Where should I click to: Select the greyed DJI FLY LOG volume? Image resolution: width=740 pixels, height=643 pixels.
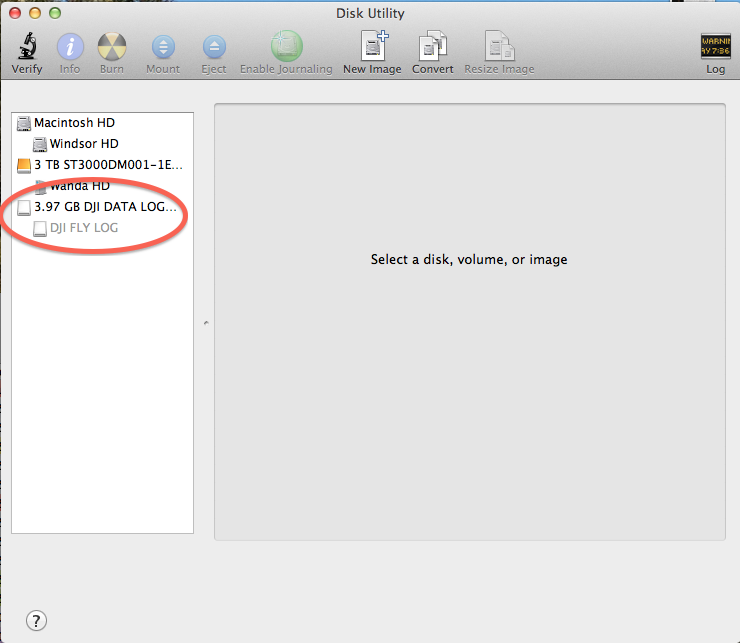click(102, 228)
